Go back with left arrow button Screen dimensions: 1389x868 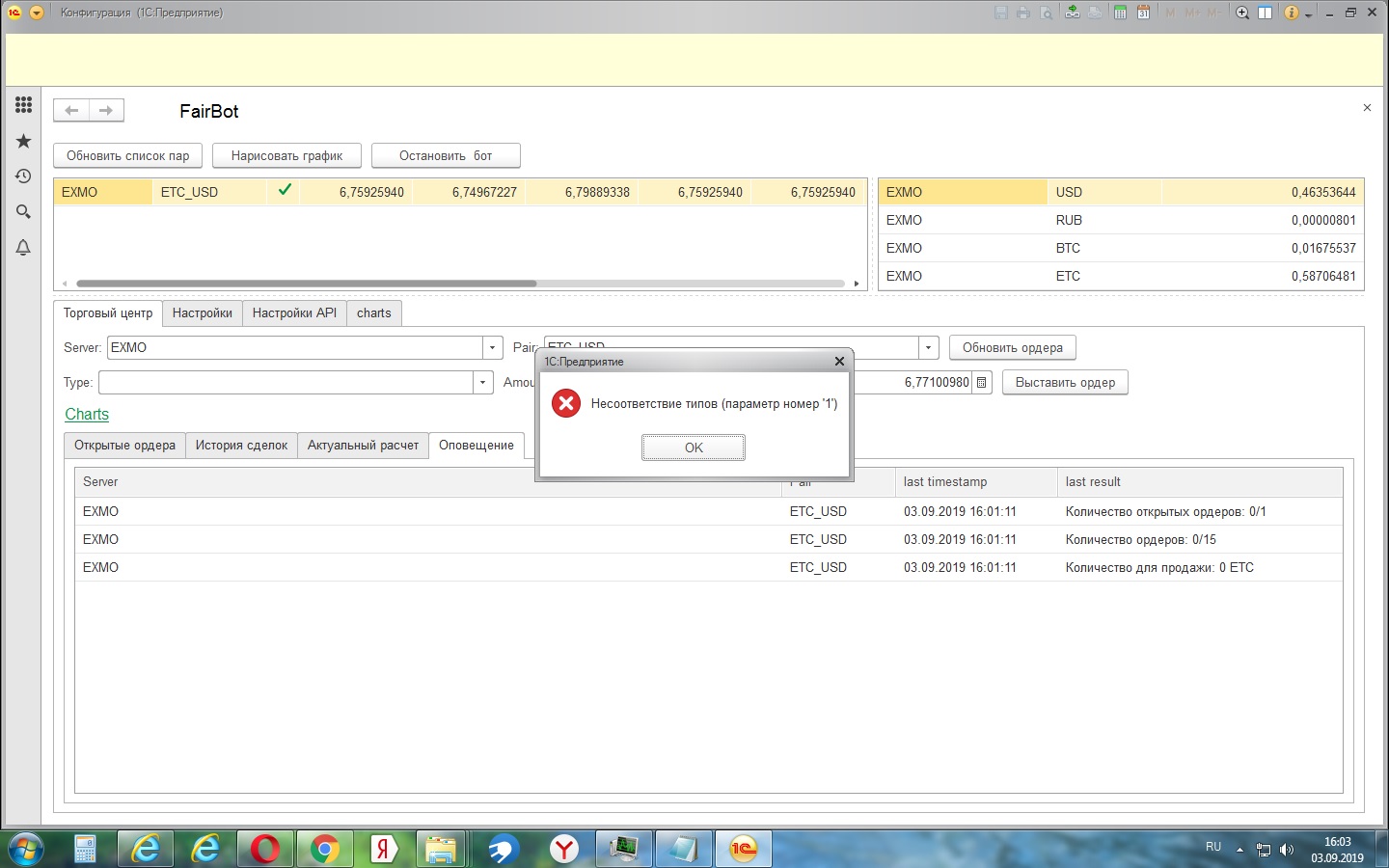tap(71, 110)
